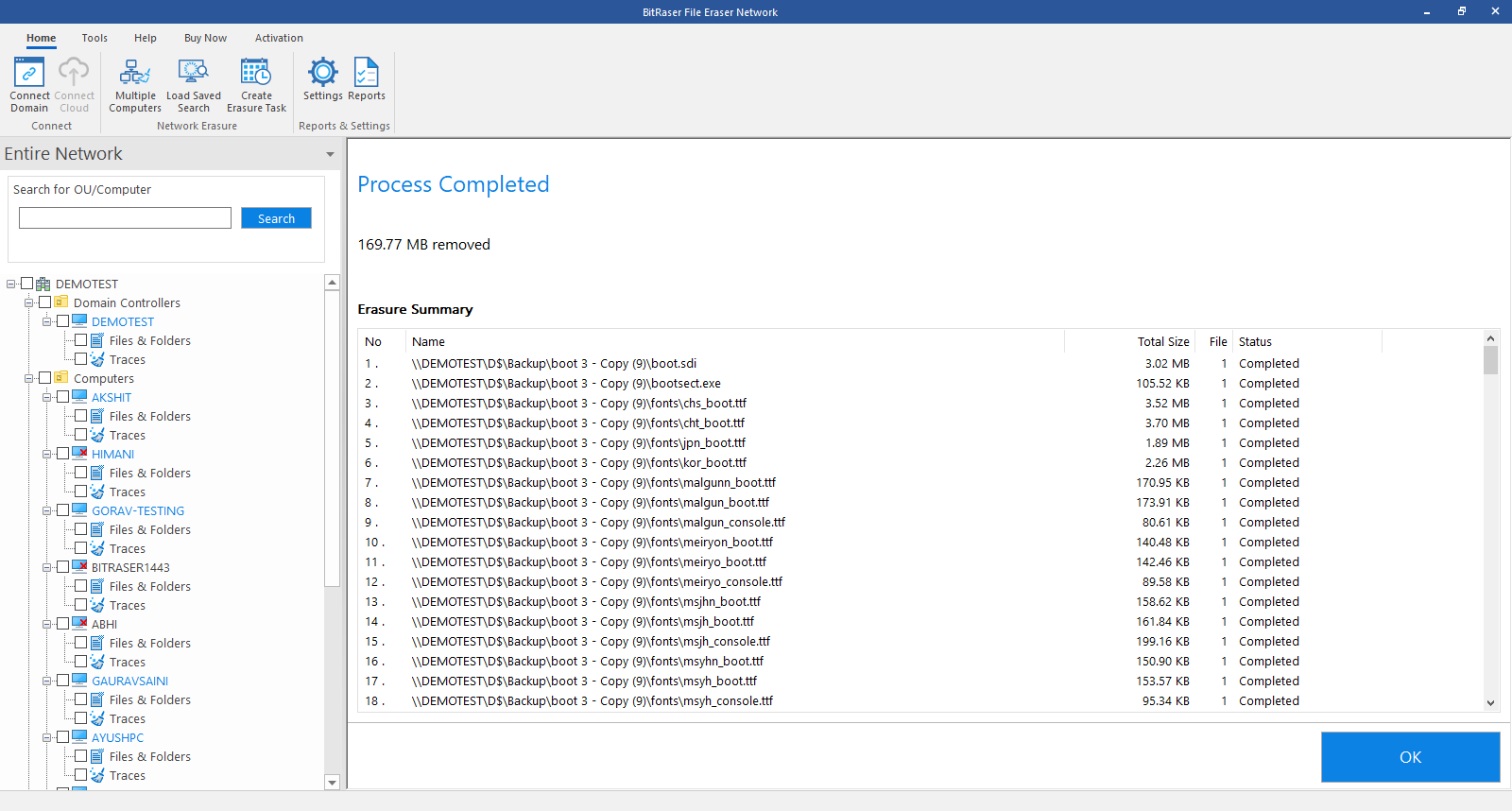Collapse the AKSHIT node
This screenshot has height=811, width=1512.
(x=47, y=397)
